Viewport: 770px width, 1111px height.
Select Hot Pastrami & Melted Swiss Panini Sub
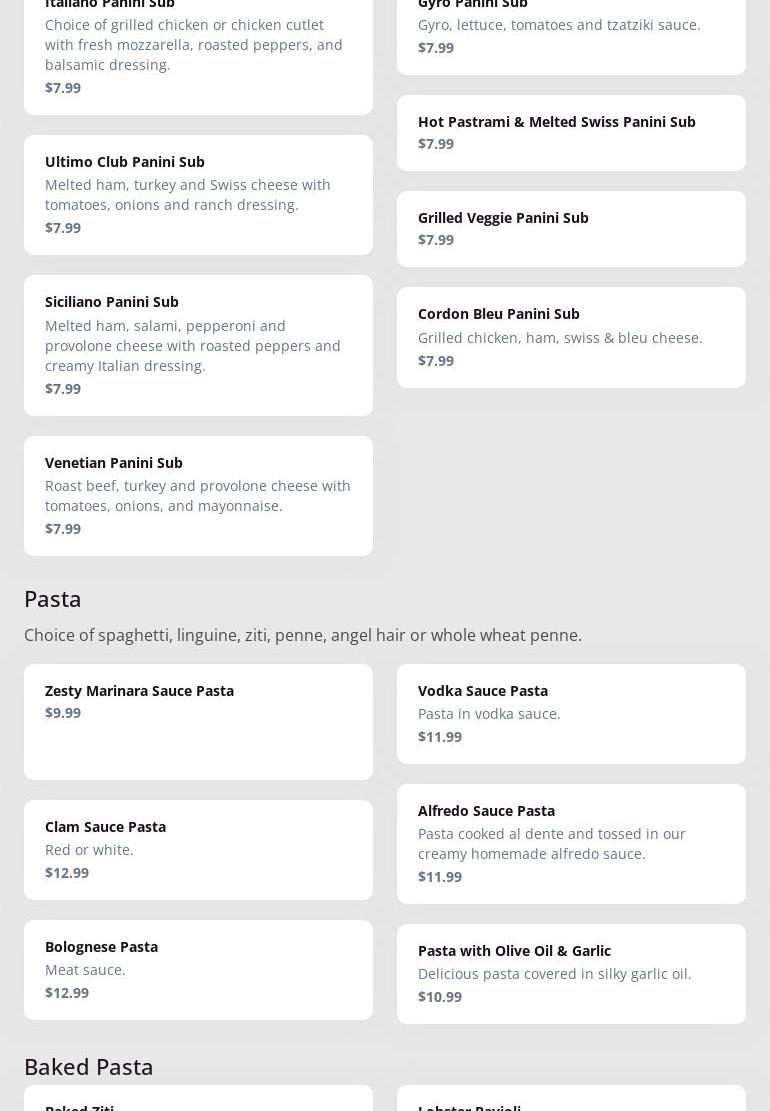tap(570, 132)
